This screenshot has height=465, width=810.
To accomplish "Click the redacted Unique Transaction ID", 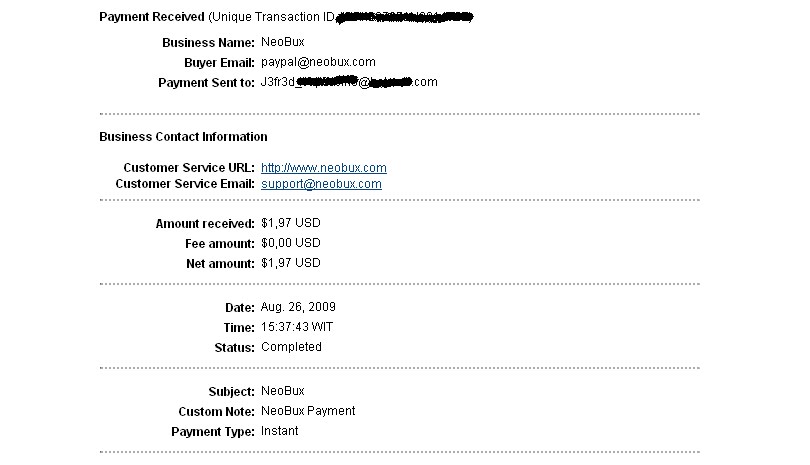I will [405, 18].
